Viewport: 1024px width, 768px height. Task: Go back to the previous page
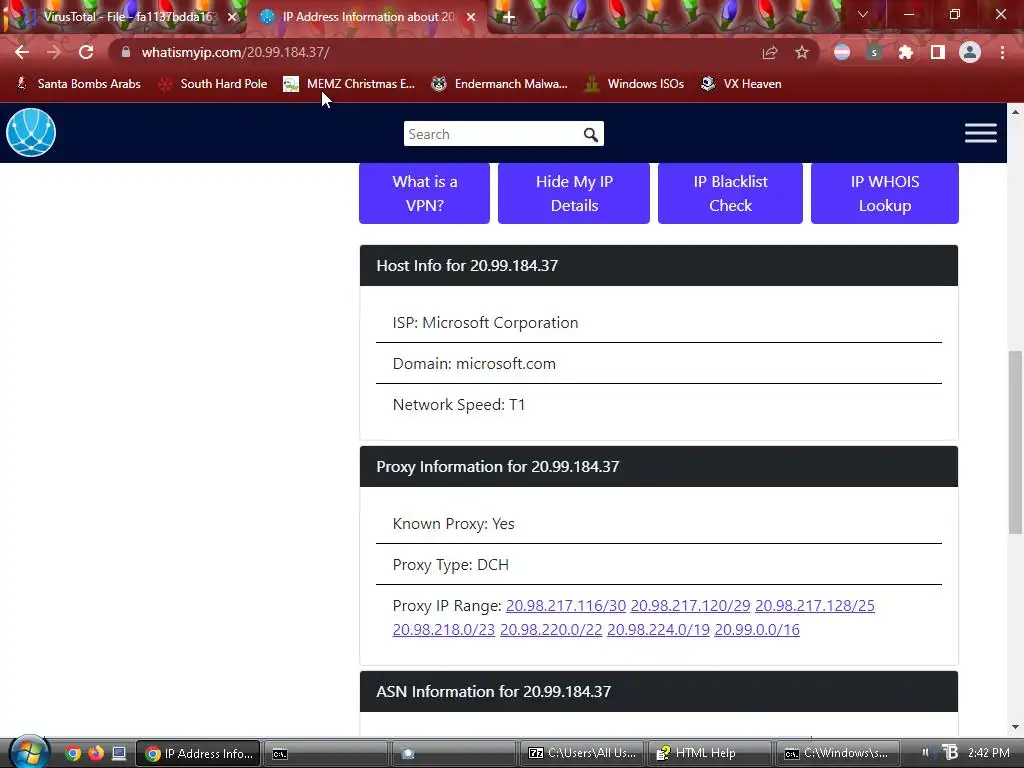tap(22, 52)
